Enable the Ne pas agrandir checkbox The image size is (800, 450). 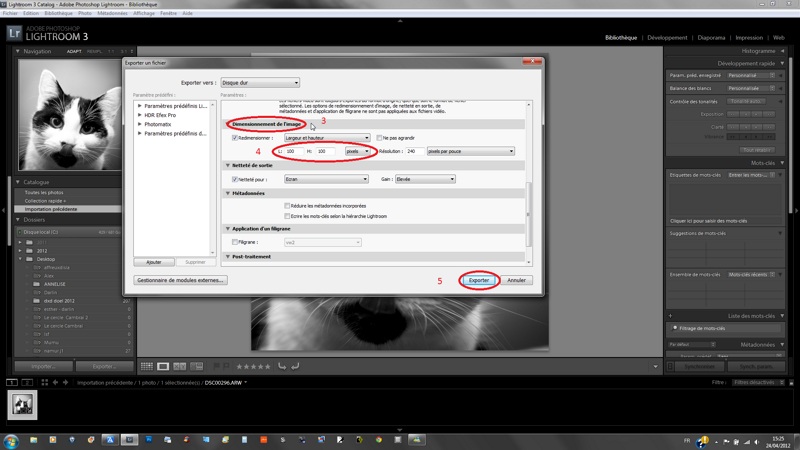[379, 138]
